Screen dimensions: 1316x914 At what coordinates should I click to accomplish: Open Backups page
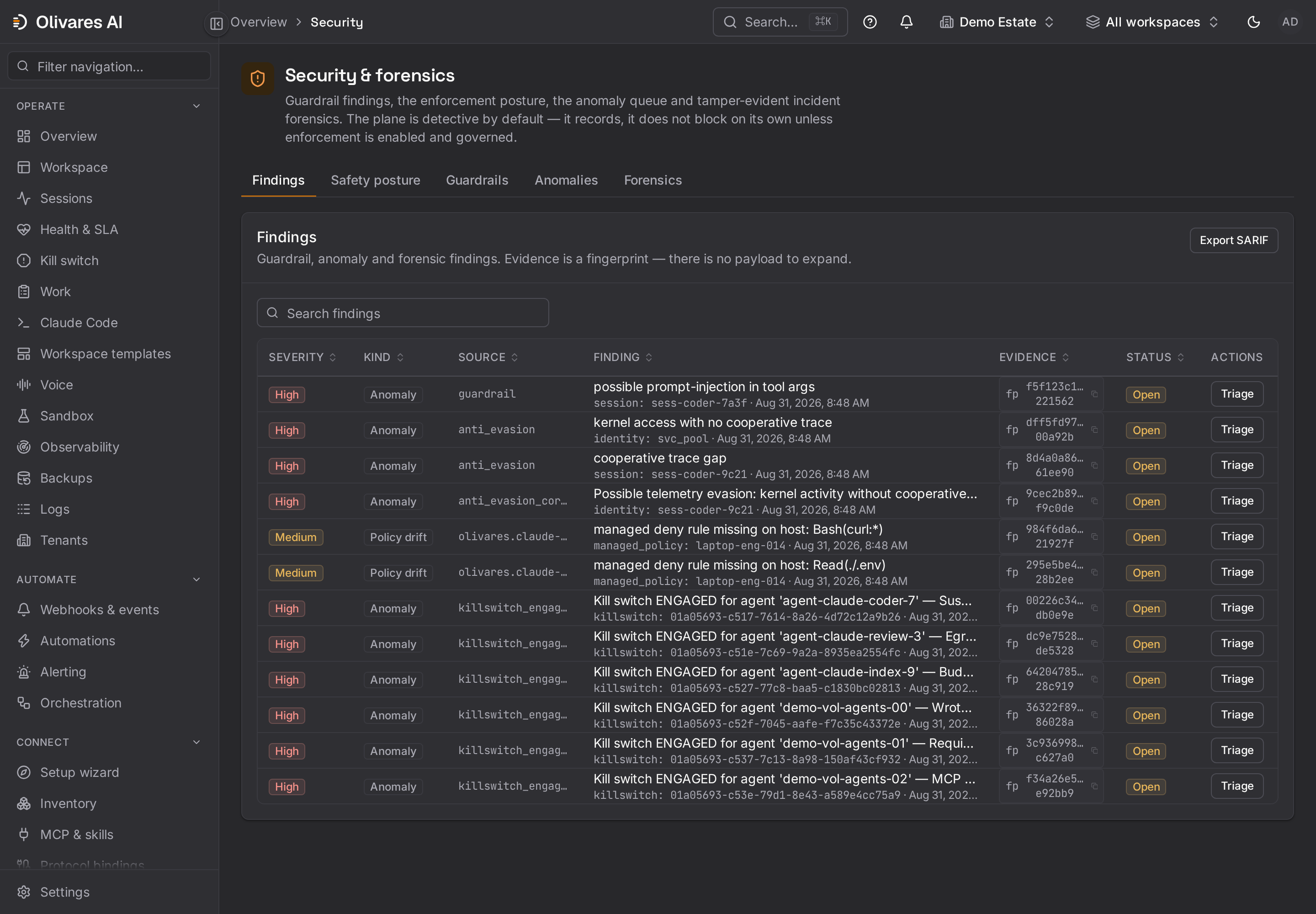click(x=109, y=478)
